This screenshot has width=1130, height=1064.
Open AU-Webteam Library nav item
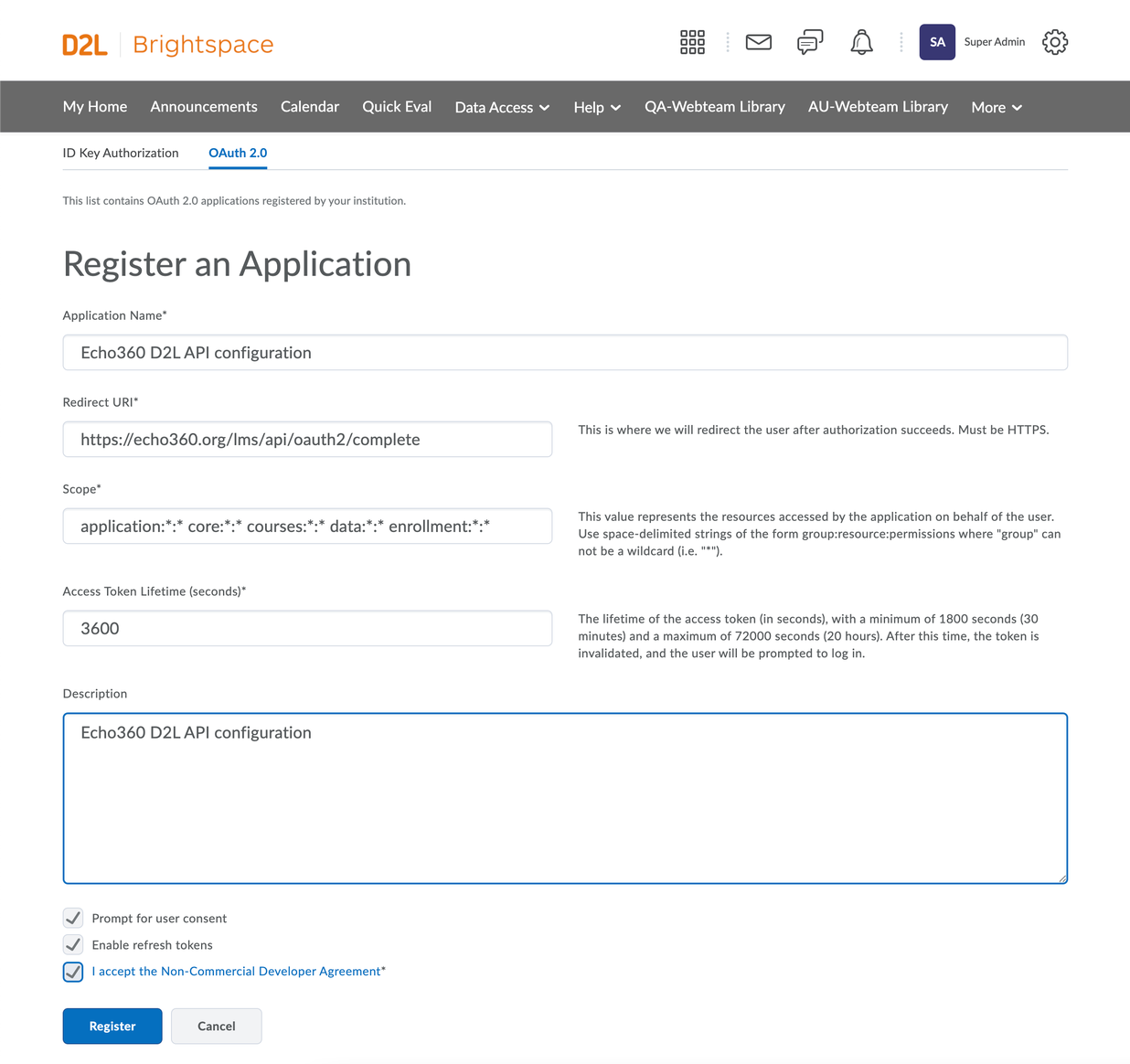878,106
